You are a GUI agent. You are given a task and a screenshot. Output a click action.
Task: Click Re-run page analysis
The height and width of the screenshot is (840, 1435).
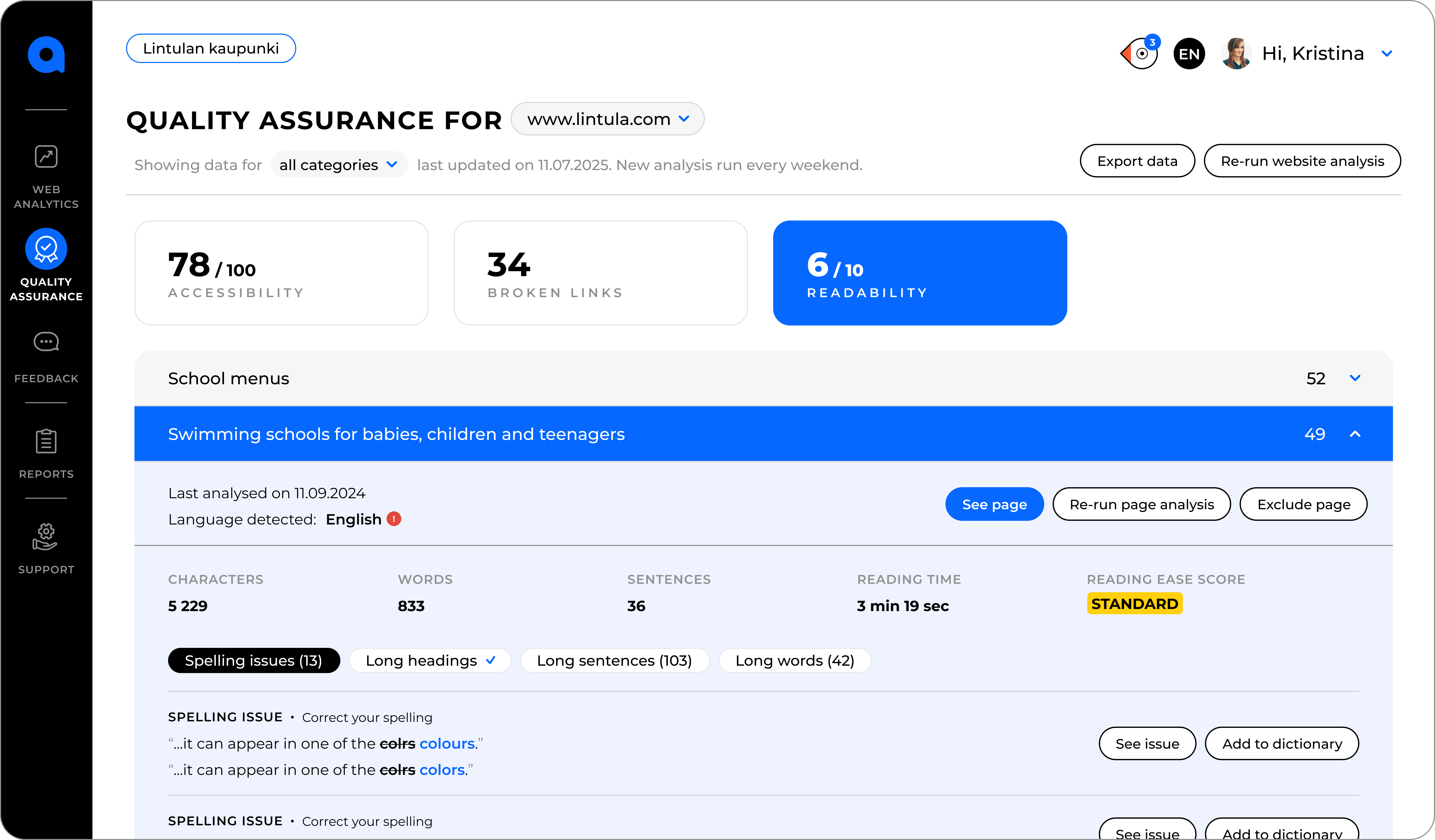click(1142, 504)
